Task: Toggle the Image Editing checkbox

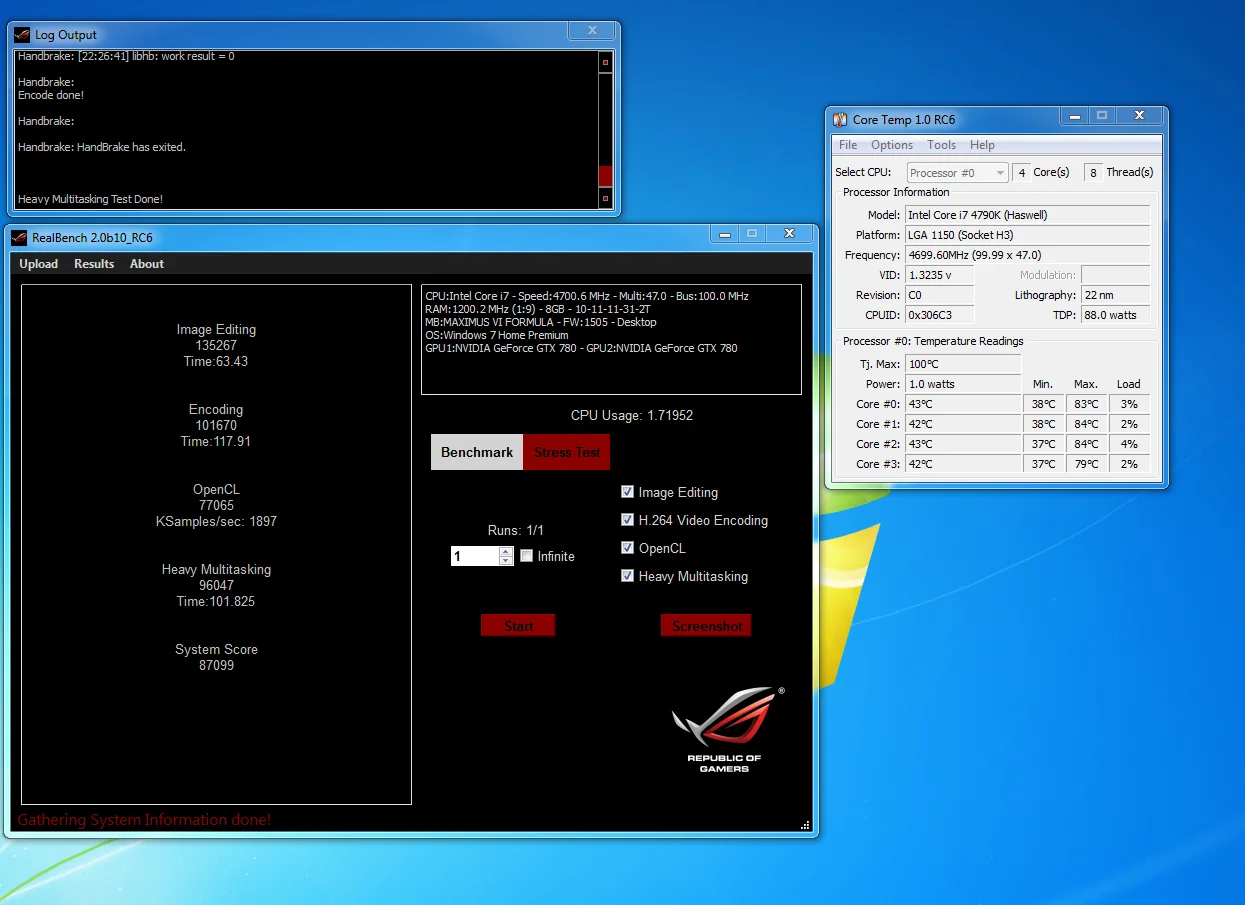Action: (x=628, y=492)
